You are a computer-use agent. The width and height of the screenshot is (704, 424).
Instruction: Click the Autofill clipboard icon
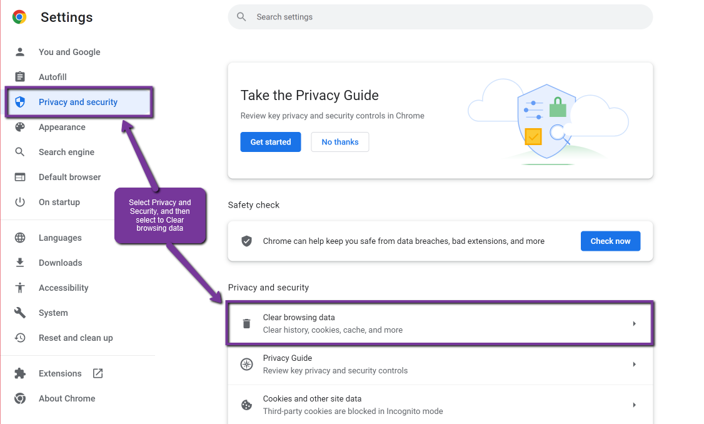20,77
